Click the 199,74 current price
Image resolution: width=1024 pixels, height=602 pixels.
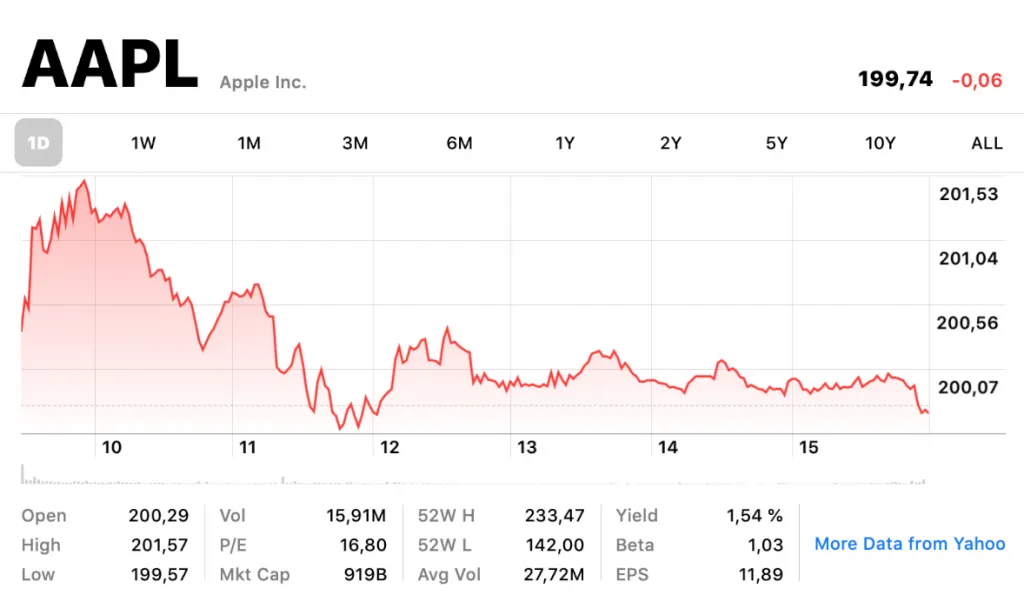coord(895,80)
